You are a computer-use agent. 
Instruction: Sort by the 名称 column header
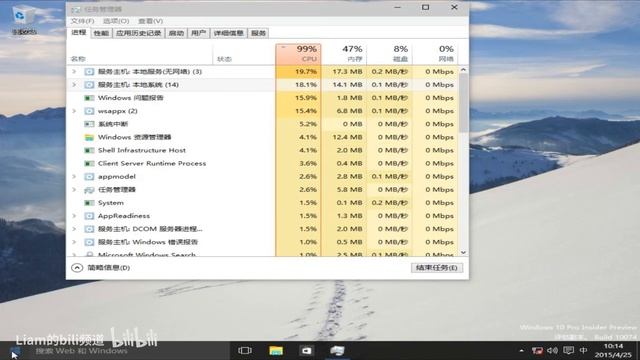(140, 54)
